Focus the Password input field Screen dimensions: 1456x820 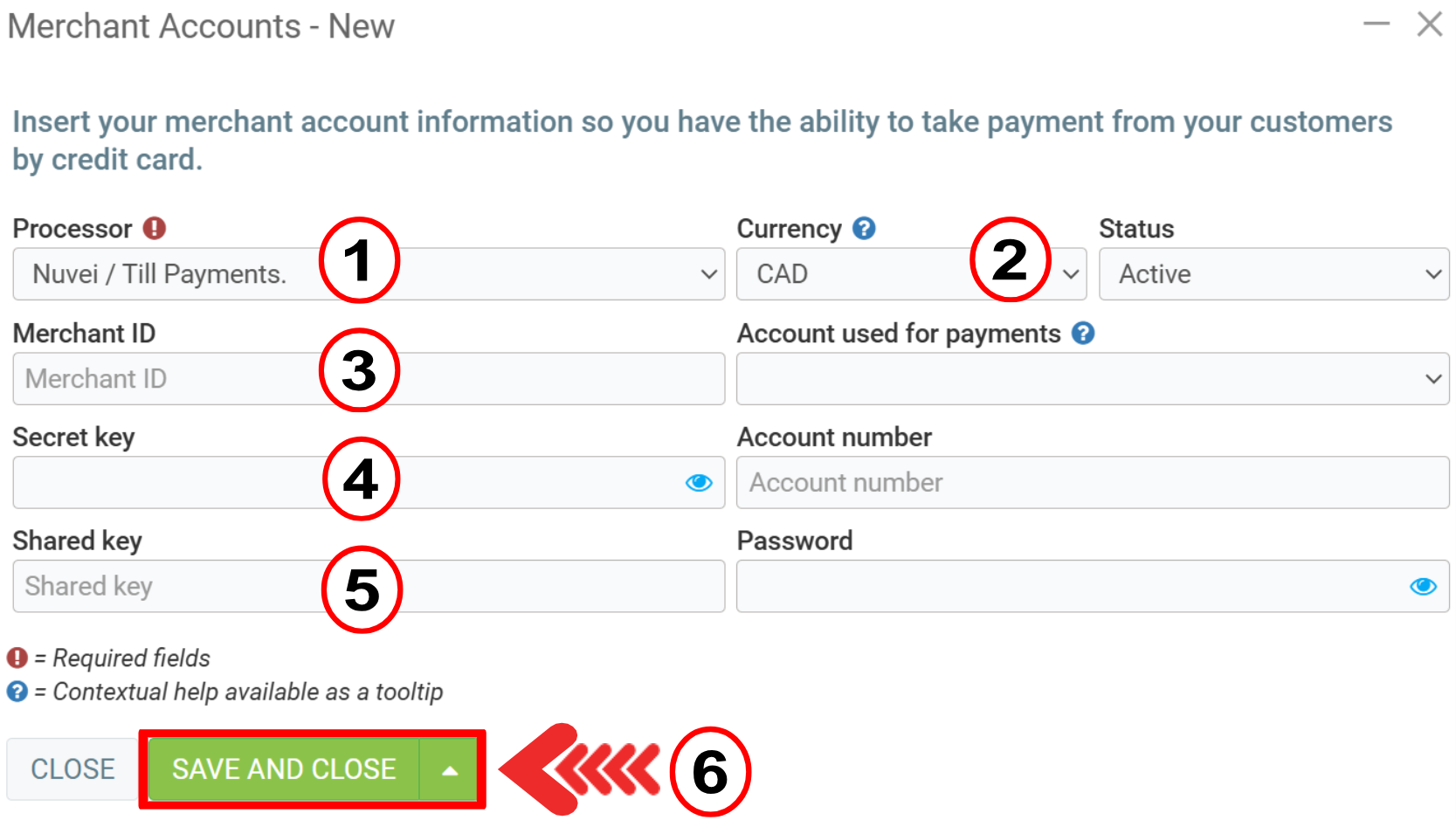click(x=1066, y=586)
